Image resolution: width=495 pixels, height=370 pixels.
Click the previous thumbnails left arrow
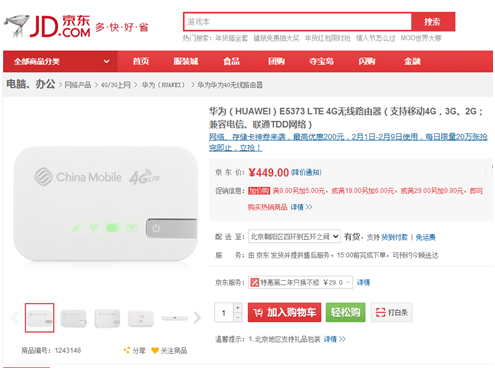15,318
